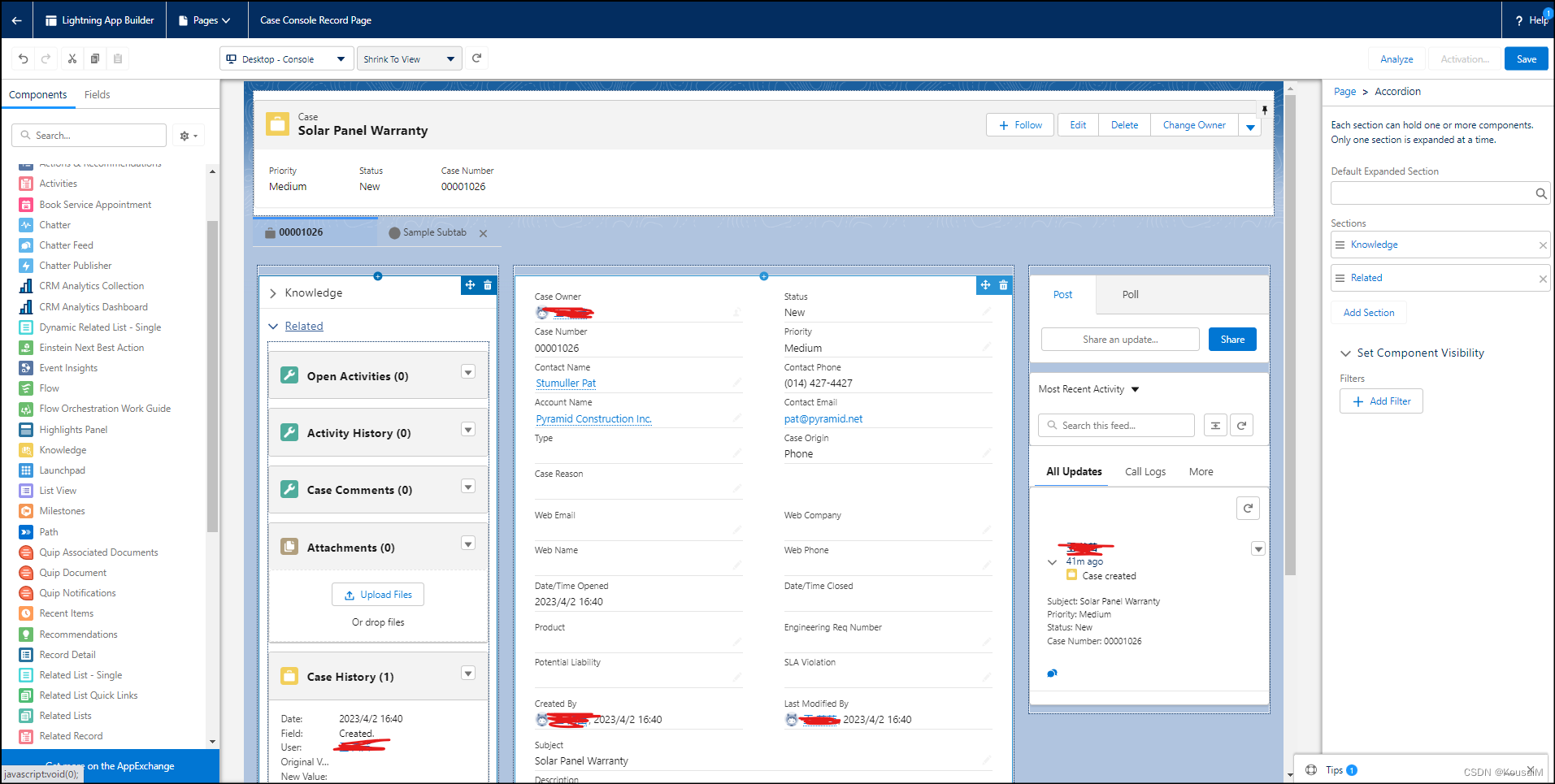Click the Upload Files button
This screenshot has width=1555, height=784.
pos(378,595)
